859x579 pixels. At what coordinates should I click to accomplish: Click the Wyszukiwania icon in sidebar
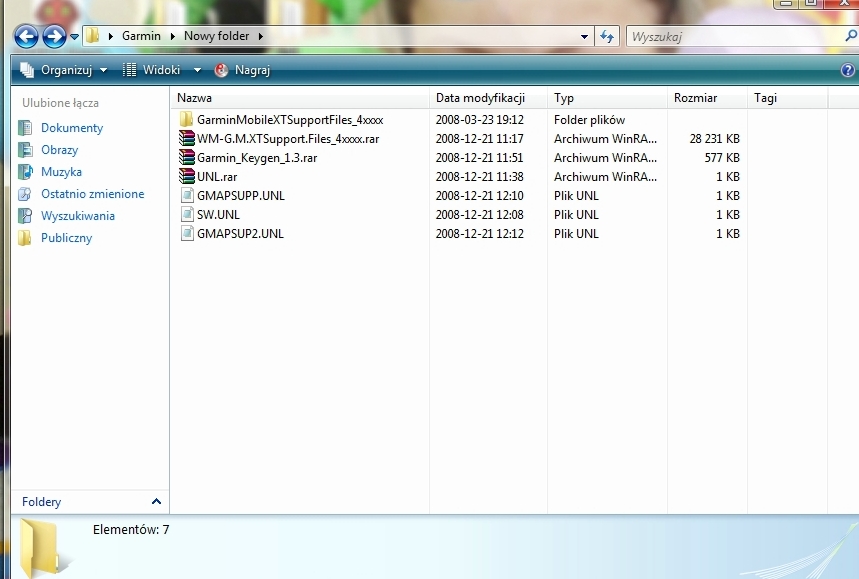click(25, 216)
